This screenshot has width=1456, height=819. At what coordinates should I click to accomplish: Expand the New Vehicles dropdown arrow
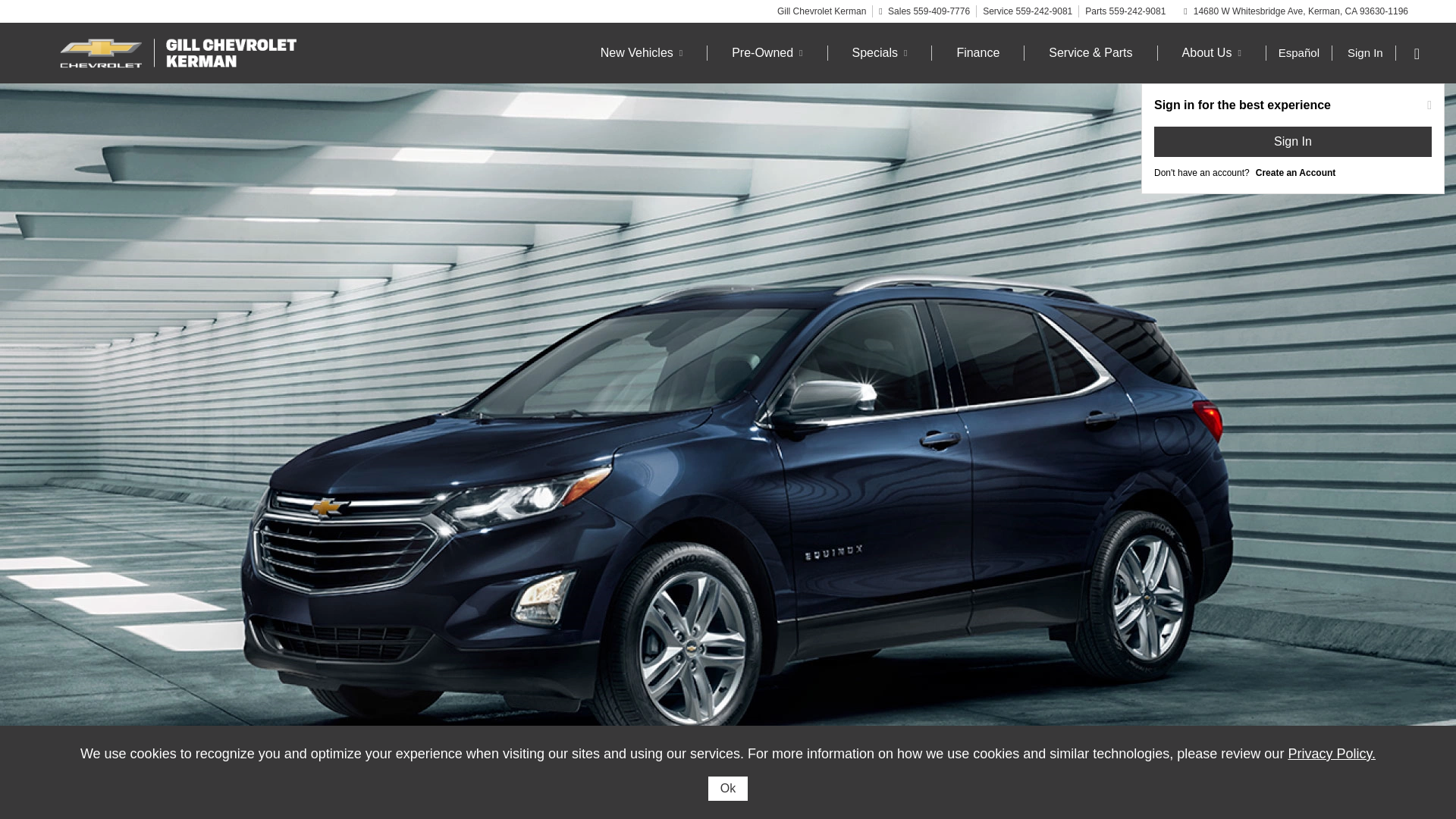pos(680,54)
